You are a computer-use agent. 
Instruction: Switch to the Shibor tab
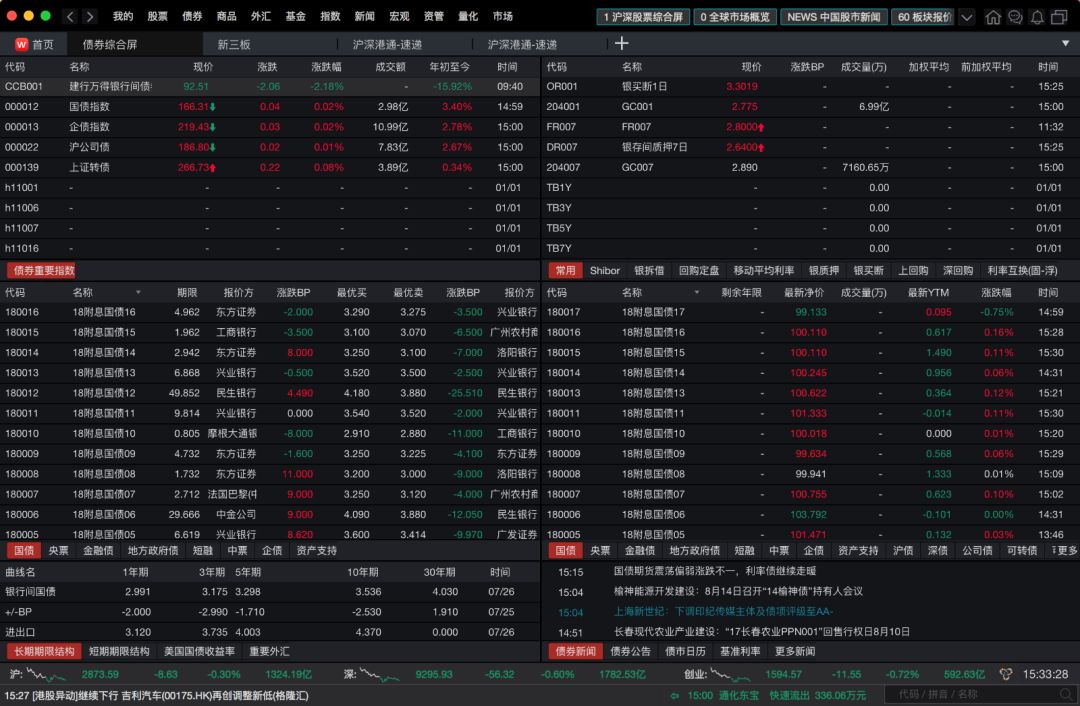click(605, 270)
